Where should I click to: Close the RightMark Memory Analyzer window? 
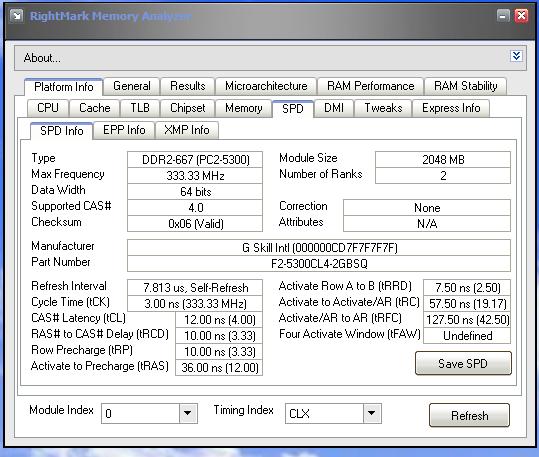[521, 16]
